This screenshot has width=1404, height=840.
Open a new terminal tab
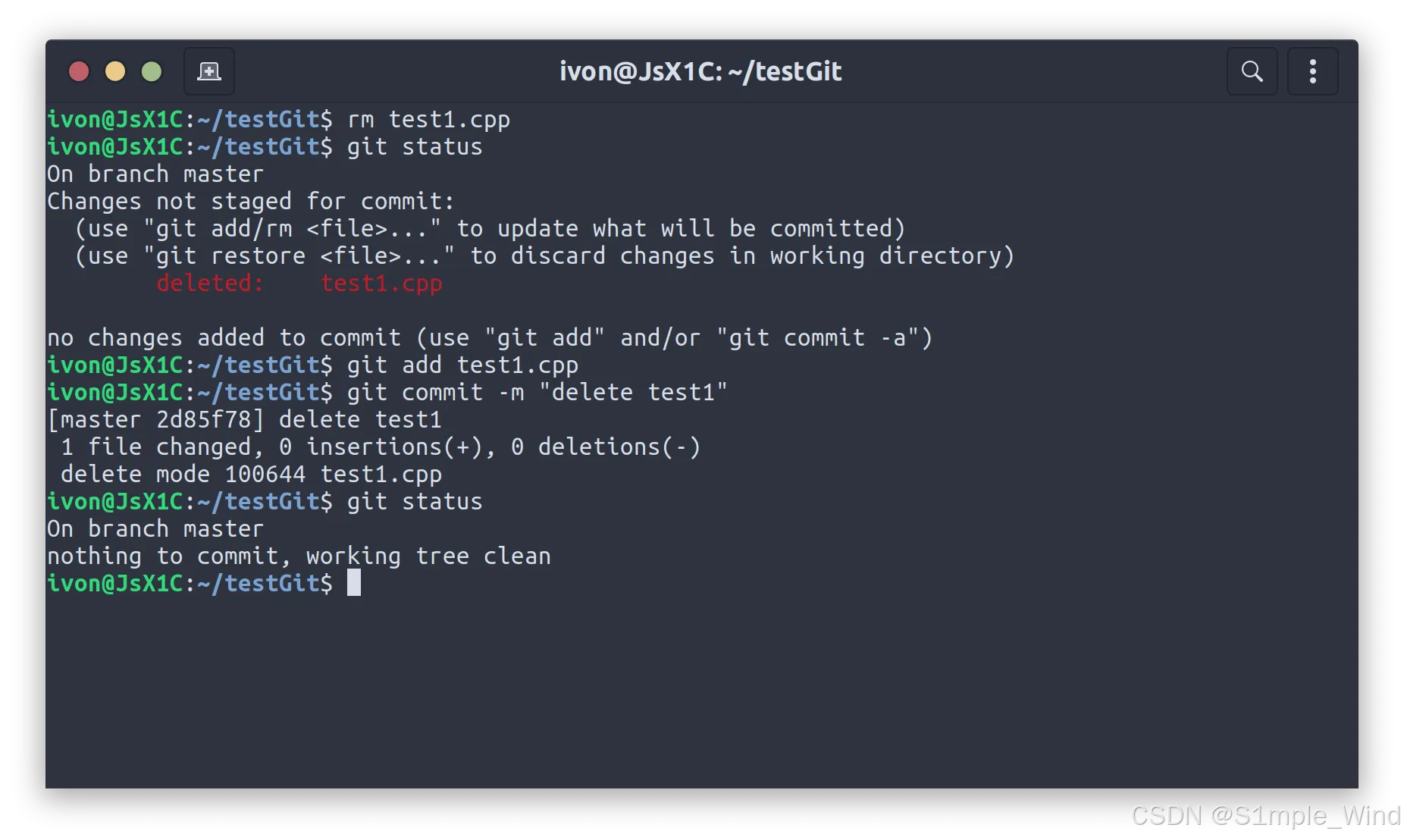pos(209,71)
